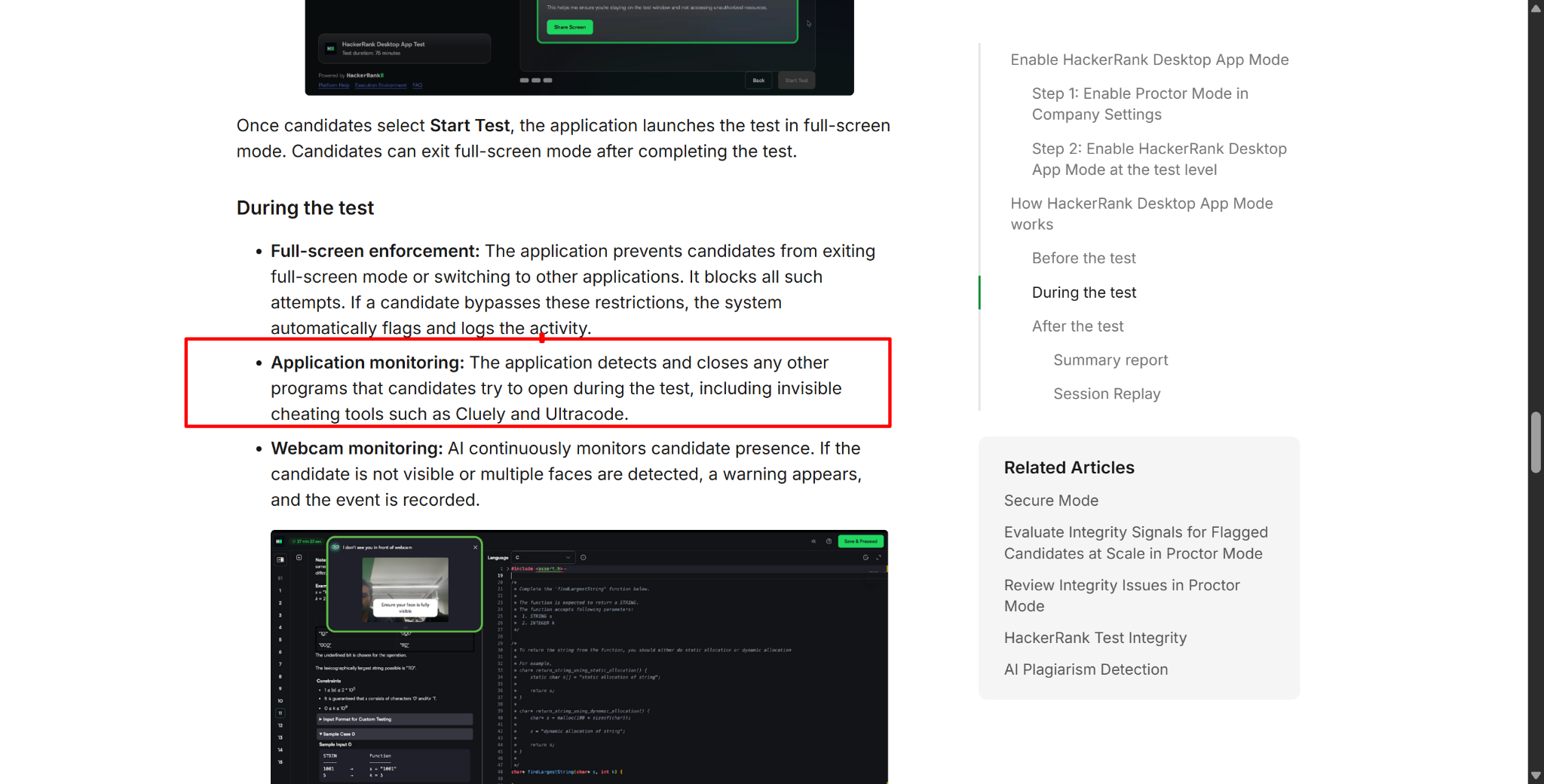Toggle the sidebar panel icon in the test screenshot
Image resolution: width=1544 pixels, height=784 pixels.
pyautogui.click(x=280, y=559)
